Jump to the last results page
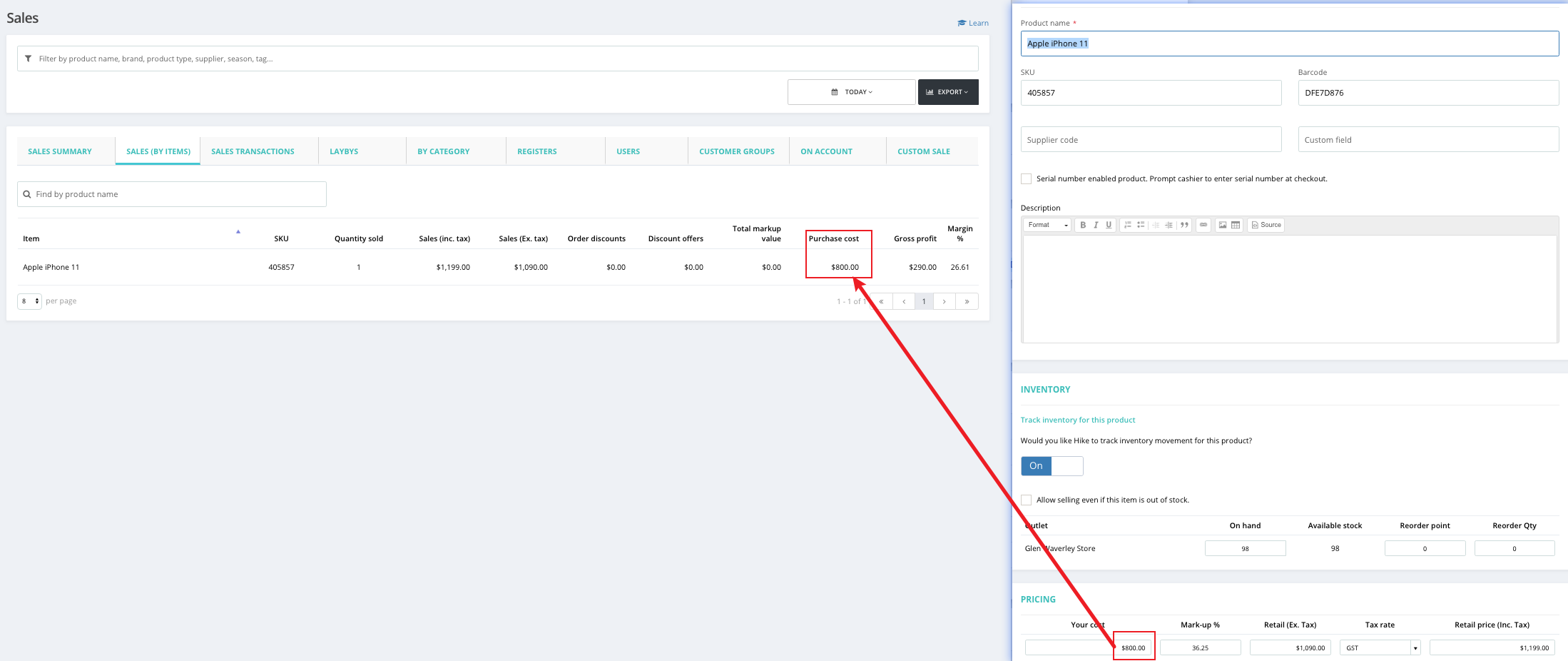1568x661 pixels. pyautogui.click(x=967, y=301)
